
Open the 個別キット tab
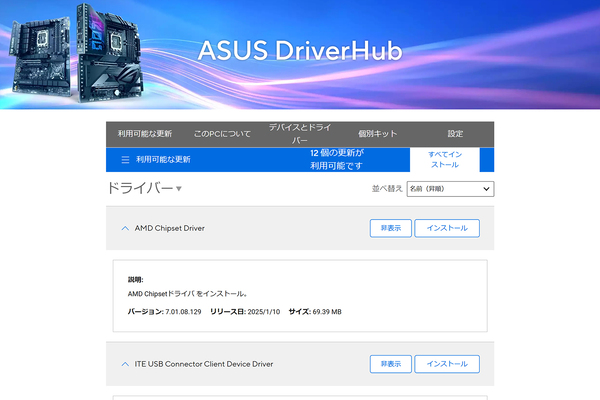[x=377, y=134]
